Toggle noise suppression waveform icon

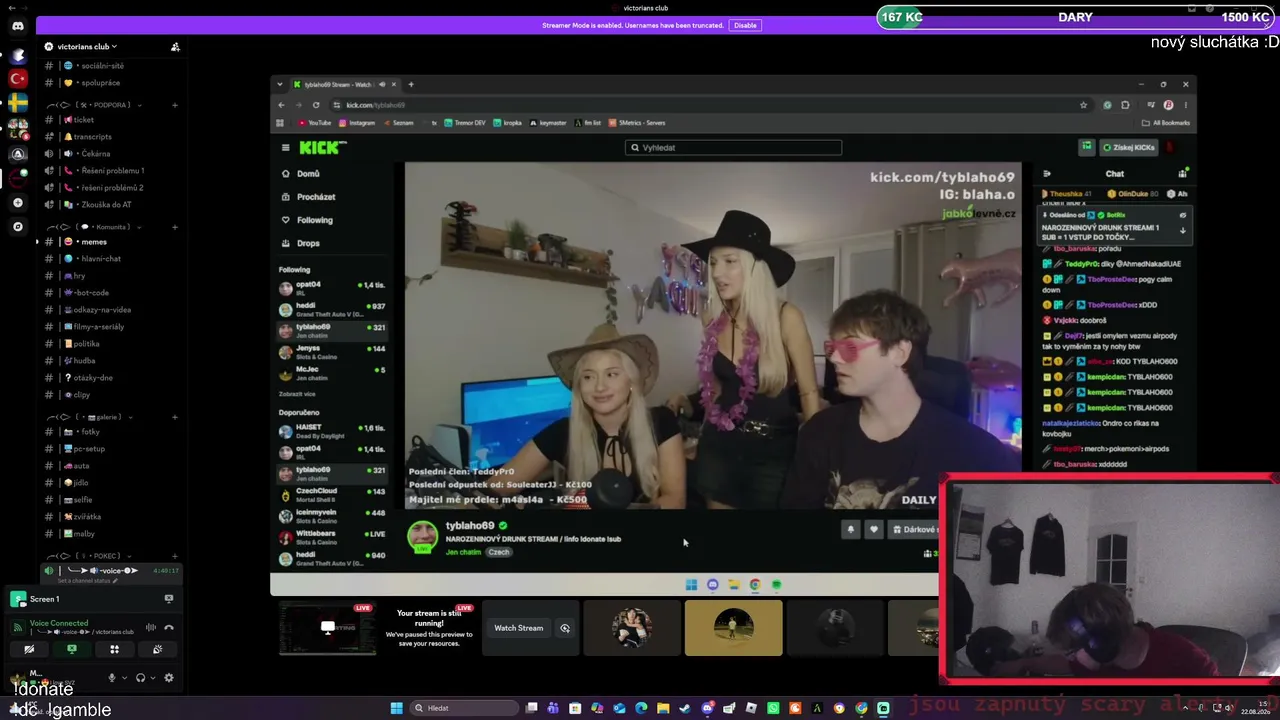coord(151,628)
